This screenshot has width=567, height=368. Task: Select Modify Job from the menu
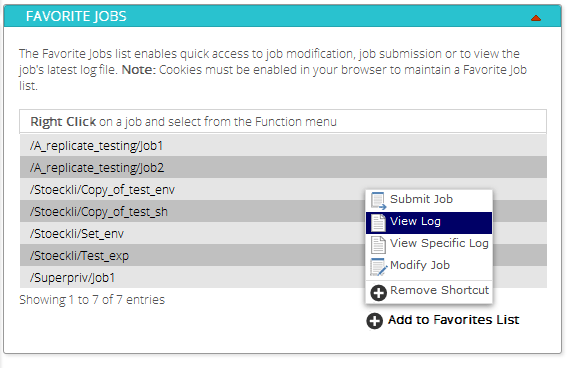pos(429,267)
